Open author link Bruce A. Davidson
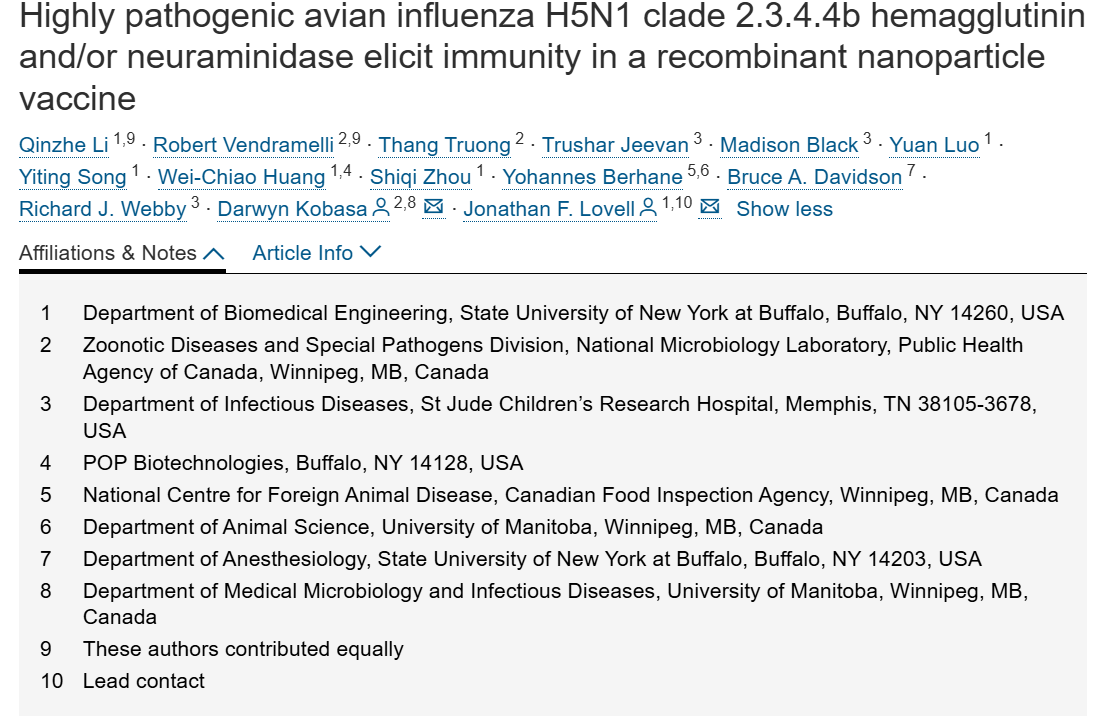 tap(814, 177)
